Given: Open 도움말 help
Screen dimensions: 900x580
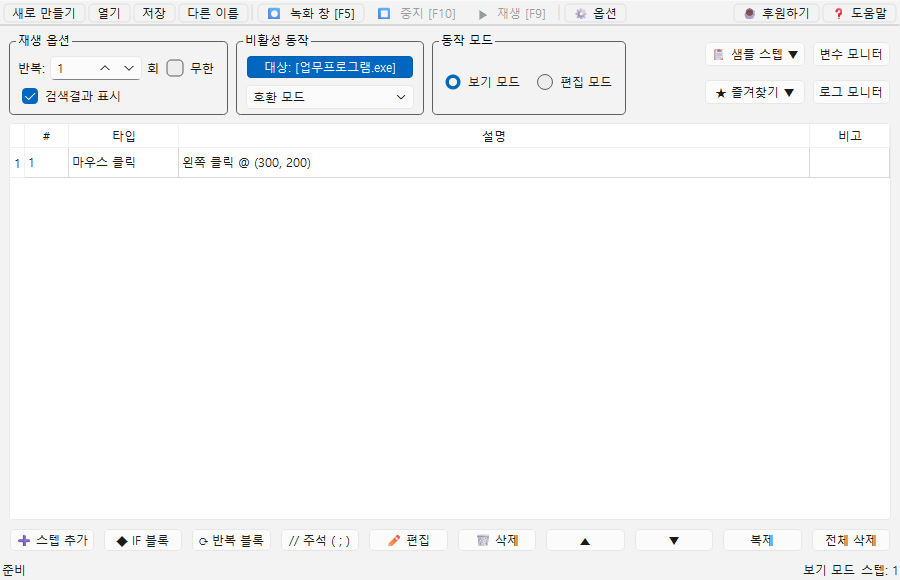Looking at the screenshot, I should coord(860,13).
